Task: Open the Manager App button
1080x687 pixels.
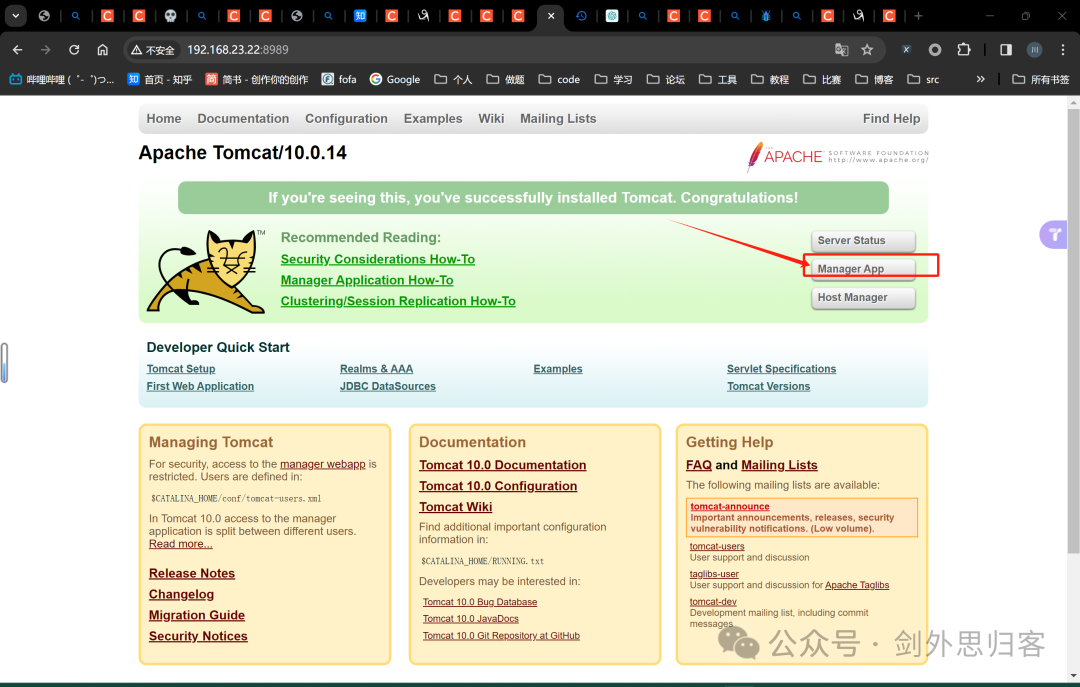Action: (x=863, y=269)
